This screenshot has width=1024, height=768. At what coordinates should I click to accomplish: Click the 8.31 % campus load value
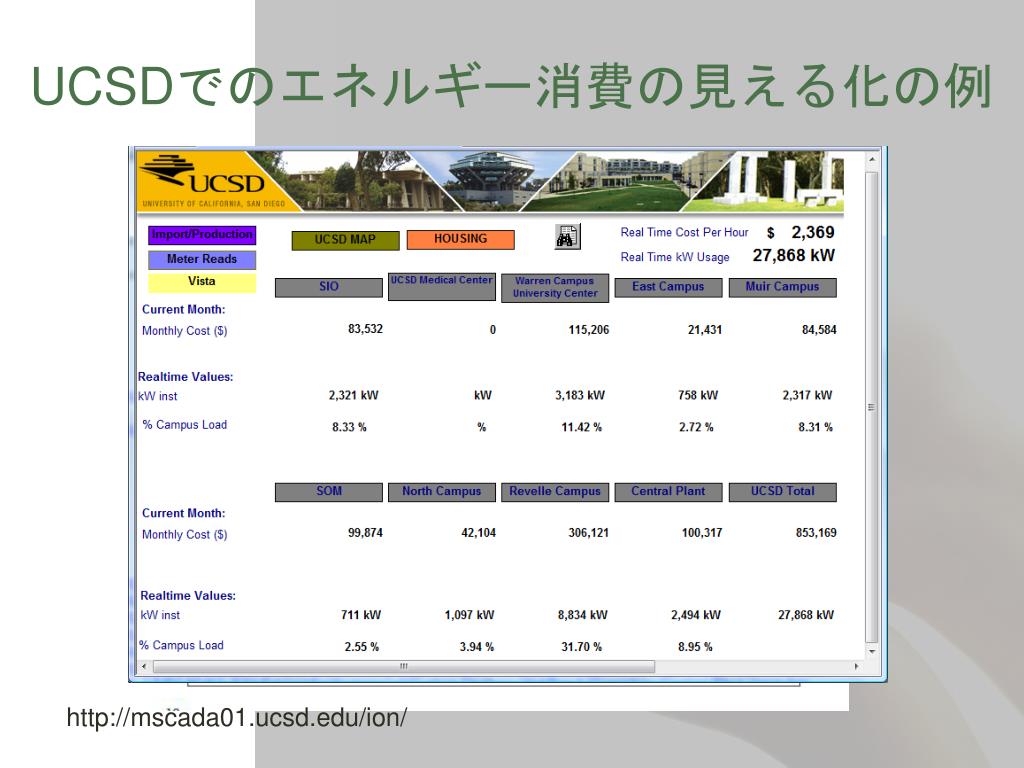[815, 427]
